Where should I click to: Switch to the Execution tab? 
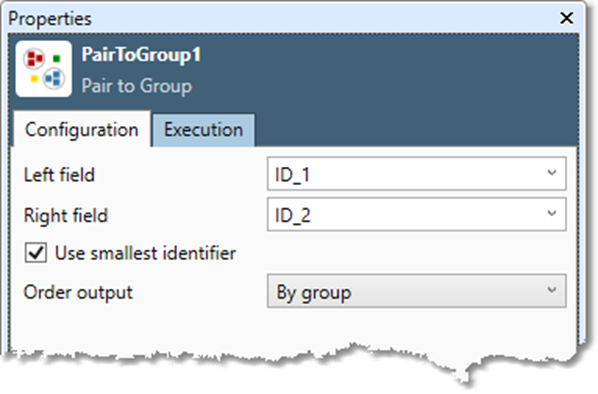point(204,130)
